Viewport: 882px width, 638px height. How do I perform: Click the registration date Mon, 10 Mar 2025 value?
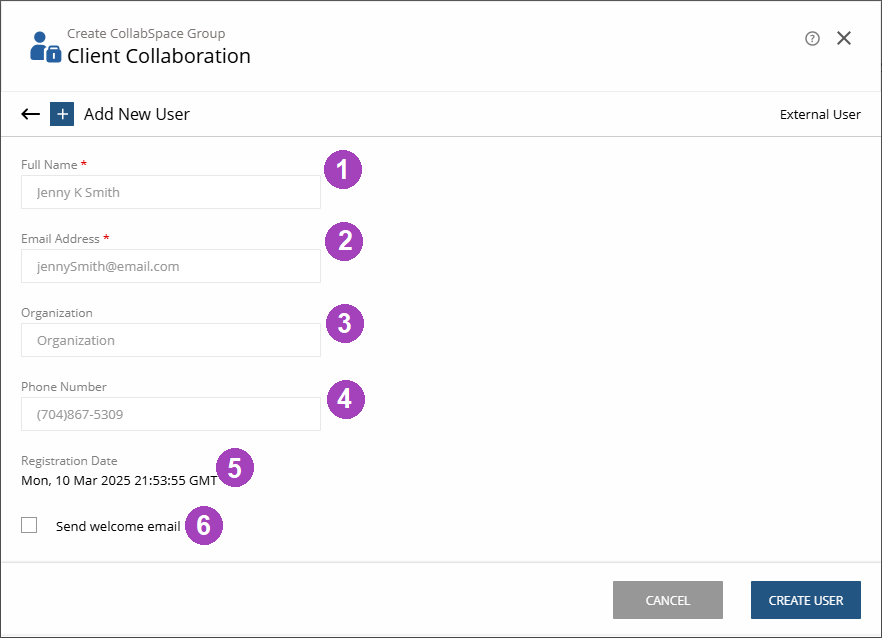[x=119, y=480]
